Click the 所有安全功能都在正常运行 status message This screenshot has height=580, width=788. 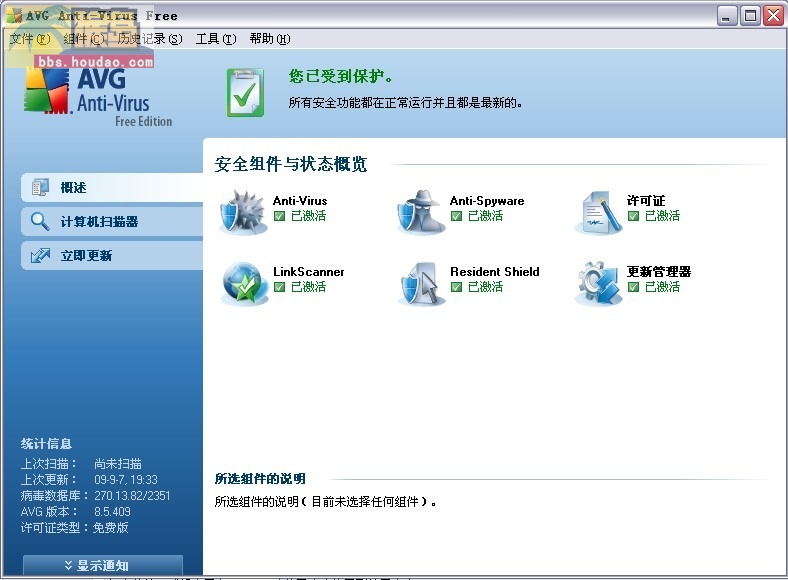pos(405,103)
